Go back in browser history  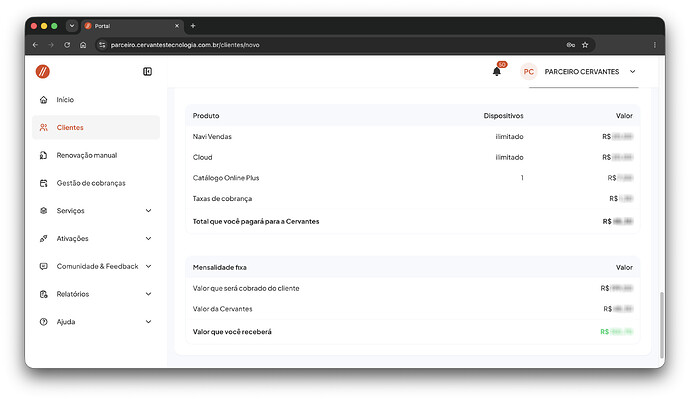(x=36, y=45)
